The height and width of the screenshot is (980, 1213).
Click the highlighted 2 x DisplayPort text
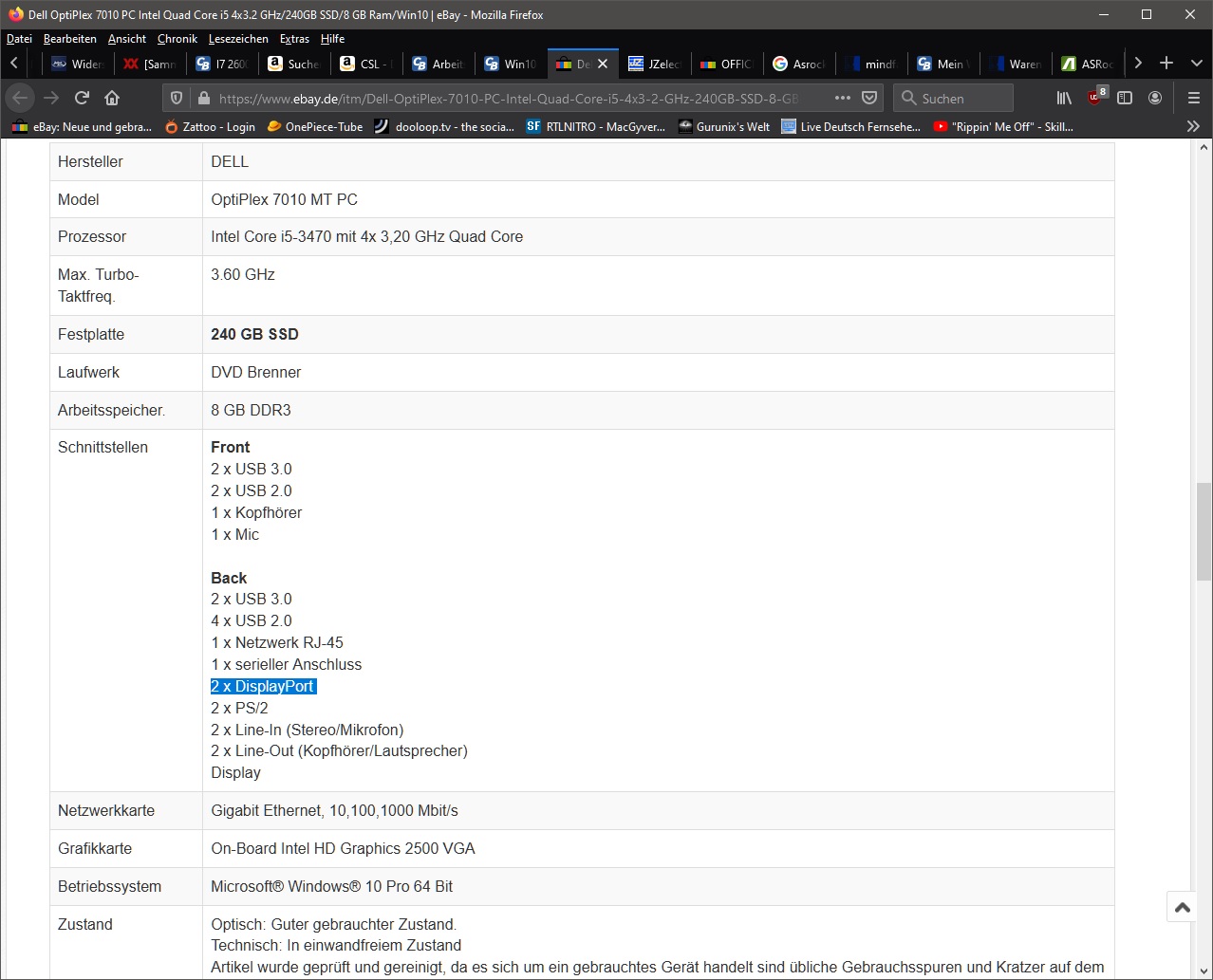click(263, 686)
